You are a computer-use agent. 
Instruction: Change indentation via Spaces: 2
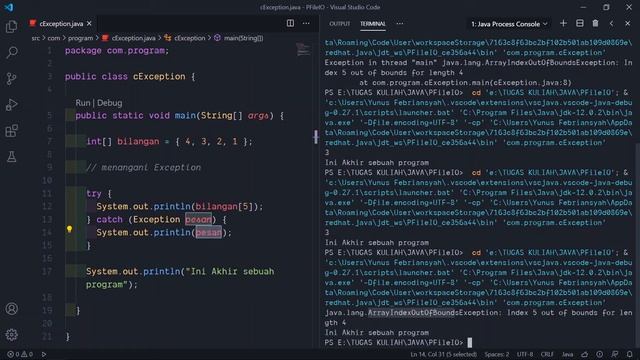point(497,354)
